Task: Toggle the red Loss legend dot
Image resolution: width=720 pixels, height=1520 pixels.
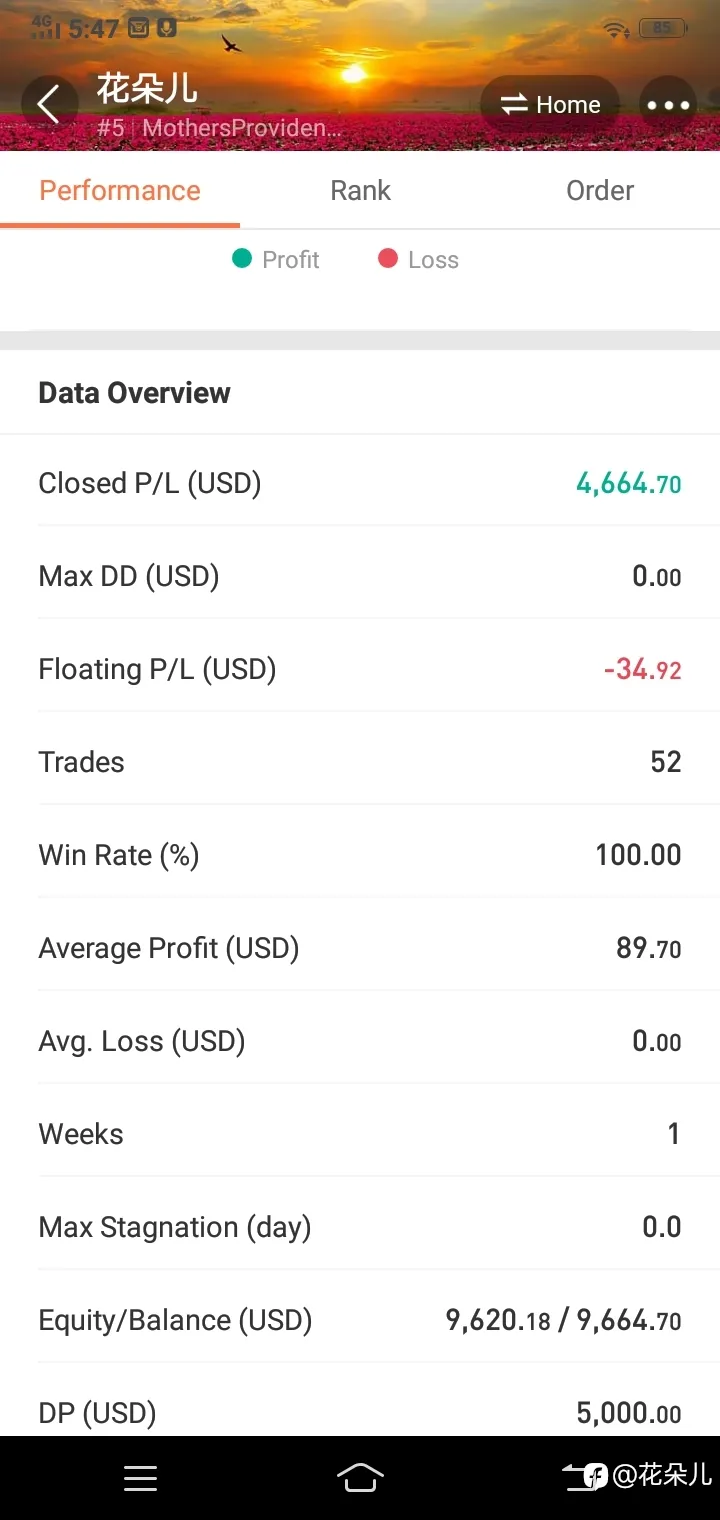Action: pos(388,259)
